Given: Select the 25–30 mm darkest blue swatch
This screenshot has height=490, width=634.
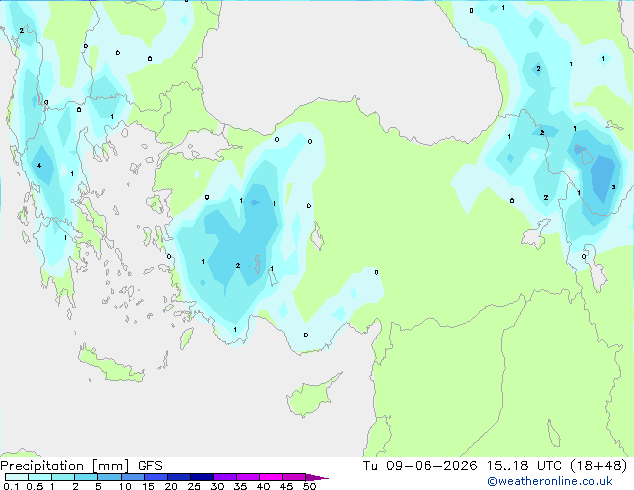Looking at the screenshot, I should (x=201, y=477).
